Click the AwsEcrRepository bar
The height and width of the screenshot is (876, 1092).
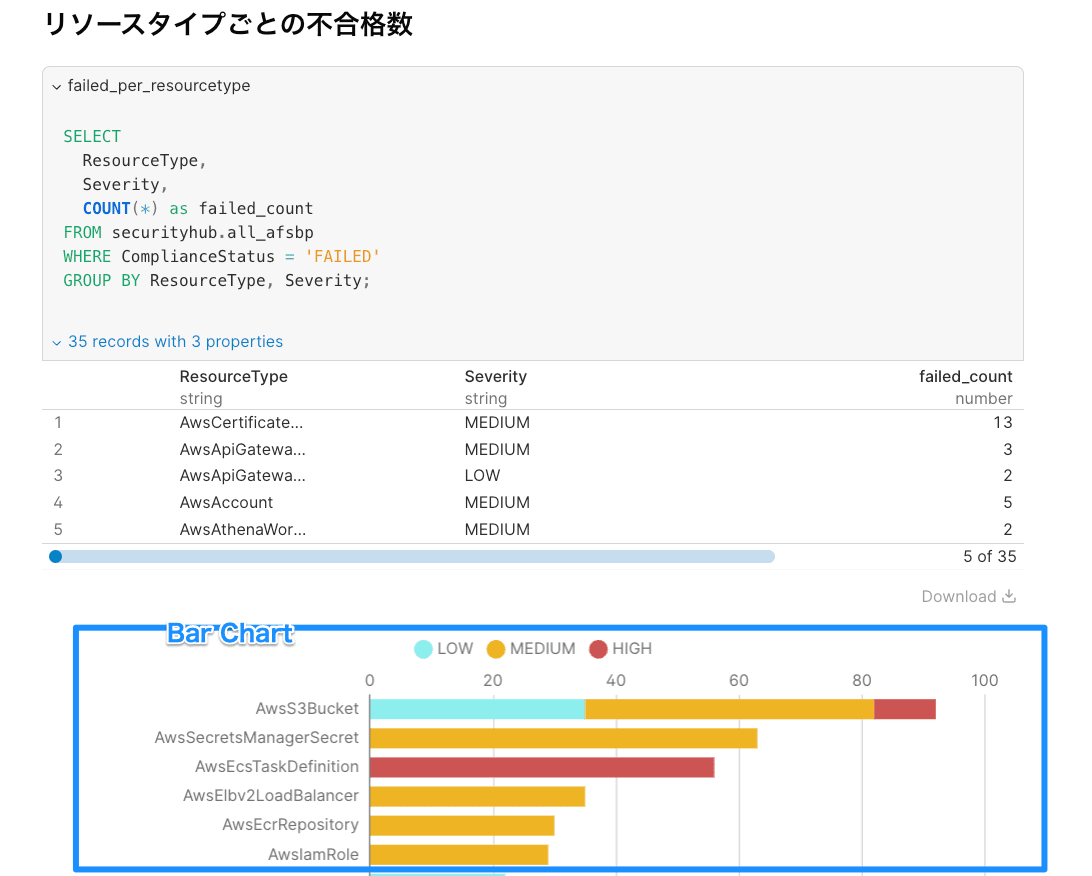click(x=462, y=826)
